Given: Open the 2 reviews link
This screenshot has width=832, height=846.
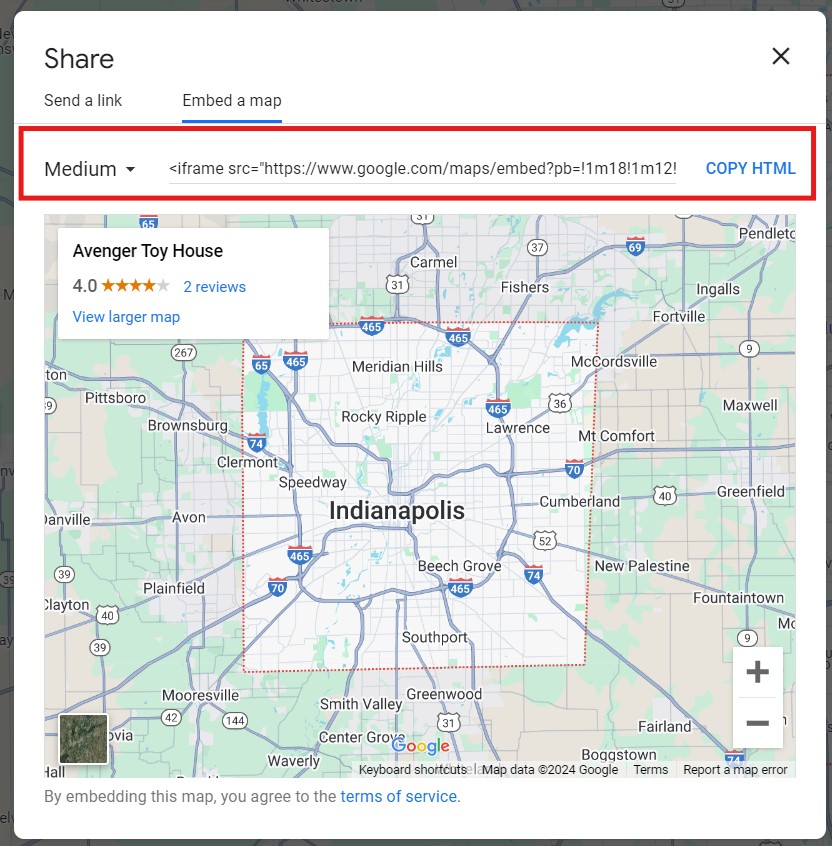Looking at the screenshot, I should [214, 286].
